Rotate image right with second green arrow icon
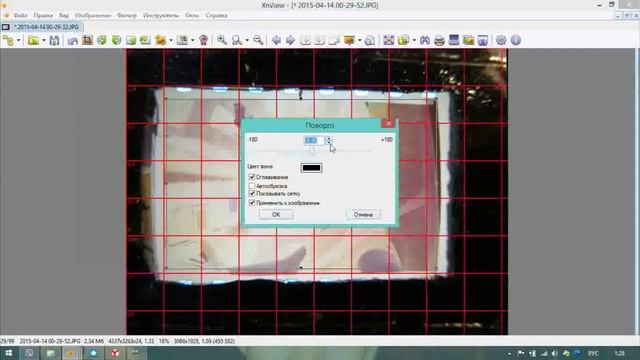The width and height of the screenshot is (640, 360). (116, 40)
